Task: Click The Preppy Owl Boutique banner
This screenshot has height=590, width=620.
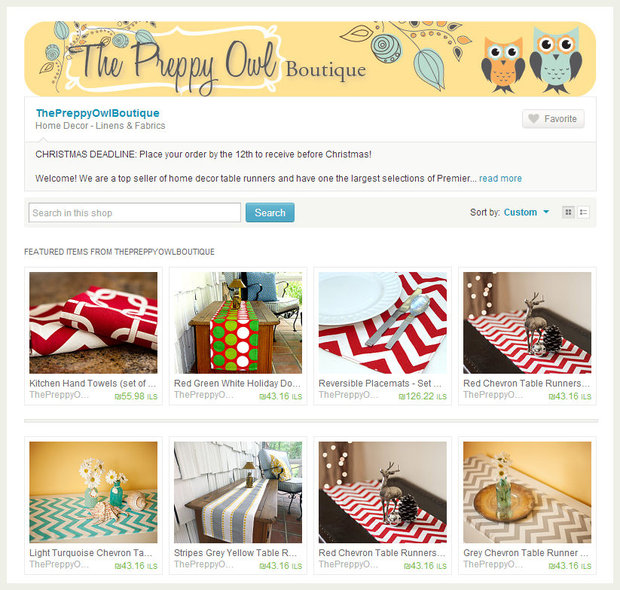Action: (310, 59)
